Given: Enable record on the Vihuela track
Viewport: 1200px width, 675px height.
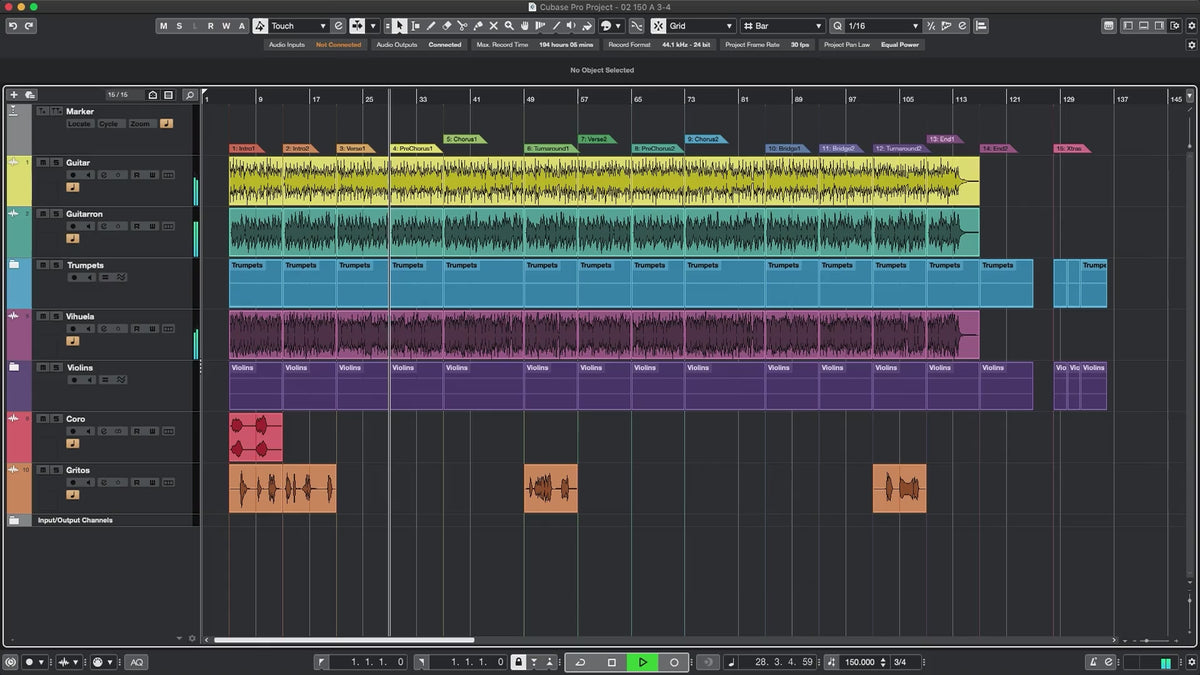Looking at the screenshot, I should 72,328.
